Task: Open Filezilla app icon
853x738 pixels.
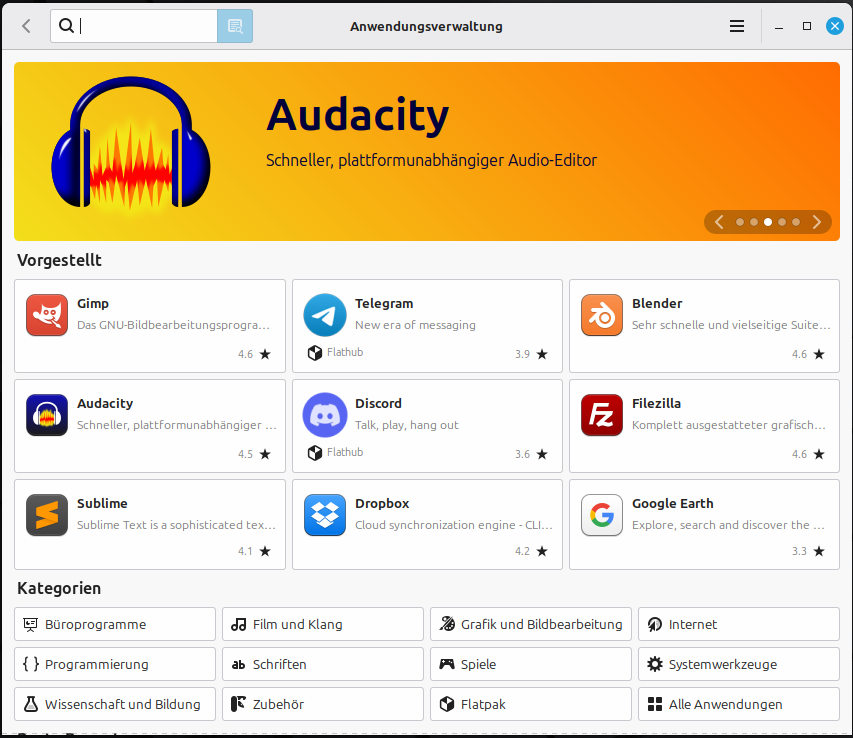Action: coord(602,415)
